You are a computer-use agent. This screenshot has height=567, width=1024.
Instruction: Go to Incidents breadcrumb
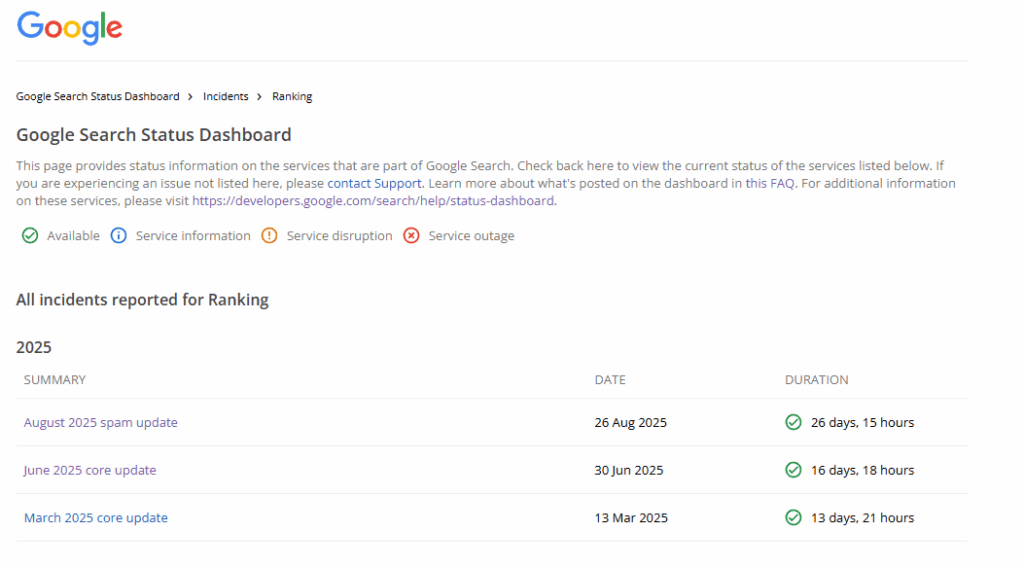click(225, 97)
